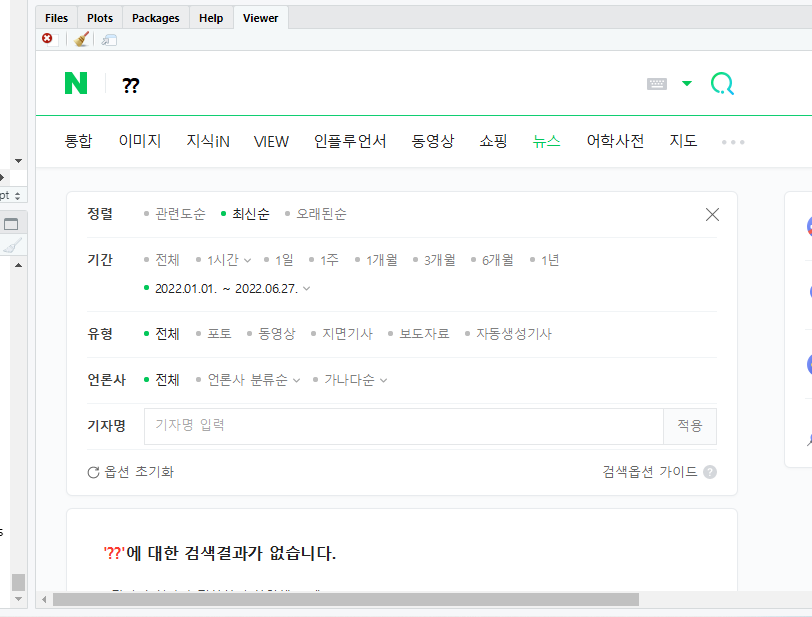Open the Packages tab
The height and width of the screenshot is (617, 812).
pyautogui.click(x=155, y=18)
